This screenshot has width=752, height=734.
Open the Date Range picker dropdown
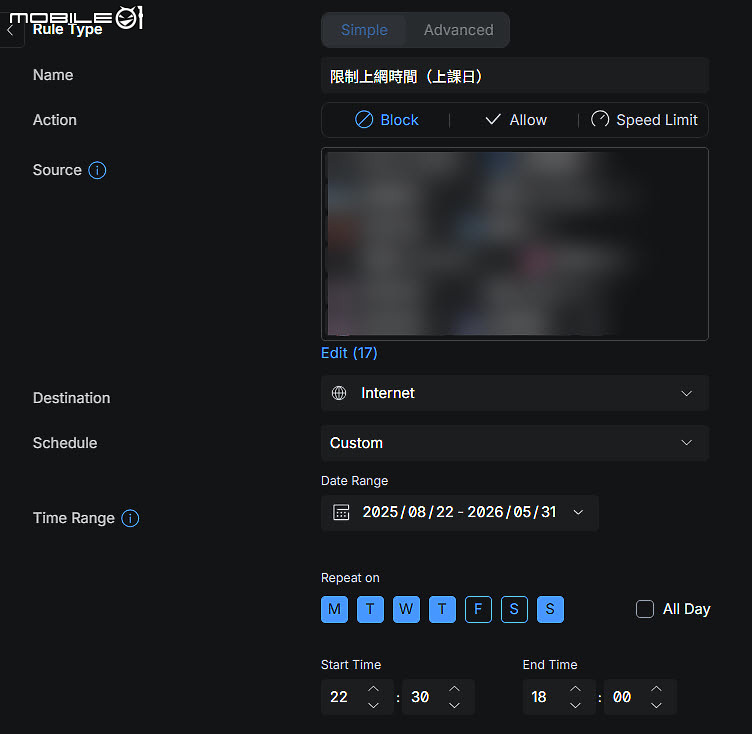coord(459,512)
